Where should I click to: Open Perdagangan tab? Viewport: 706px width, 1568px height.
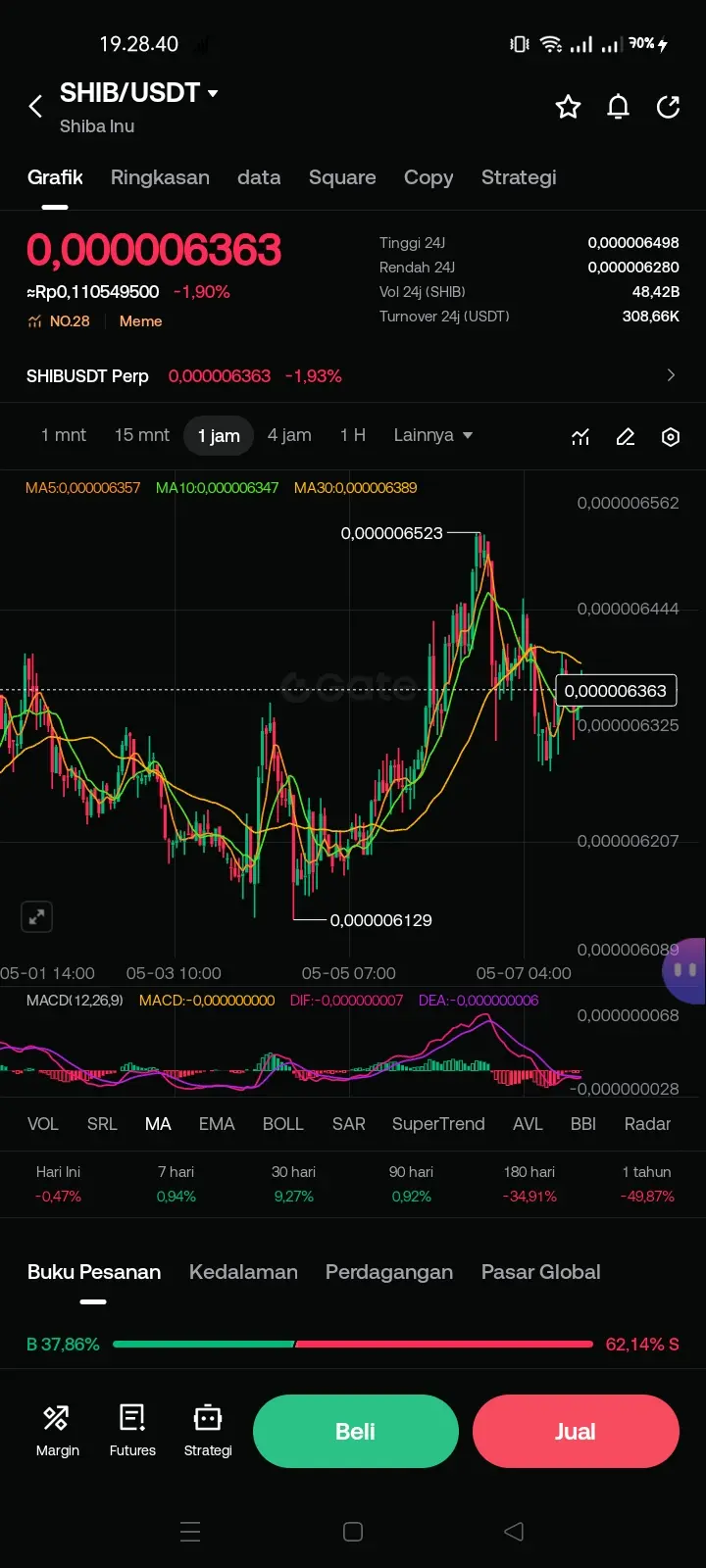[389, 1272]
